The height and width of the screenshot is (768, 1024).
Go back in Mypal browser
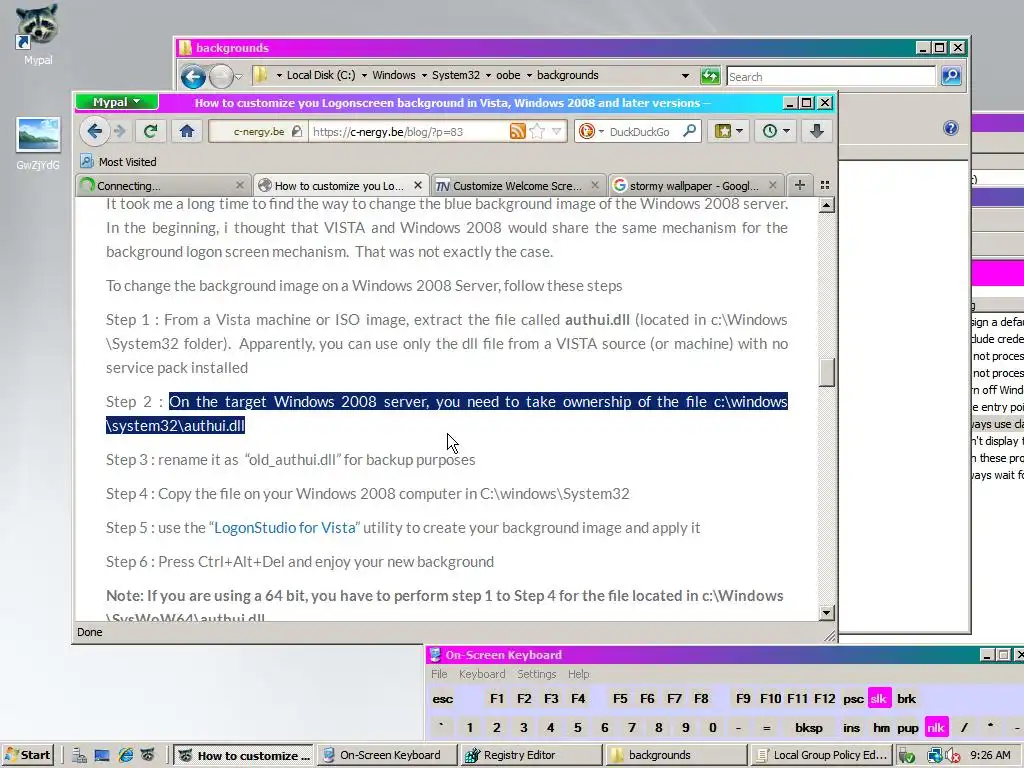tap(94, 131)
